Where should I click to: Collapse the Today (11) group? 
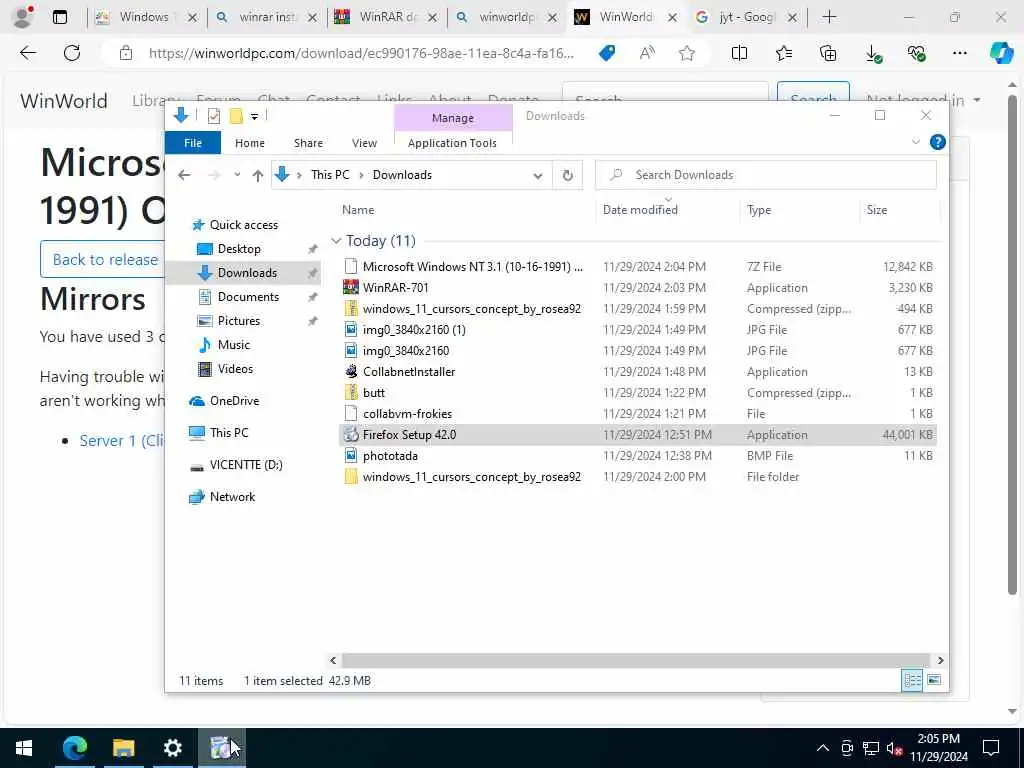(x=336, y=241)
